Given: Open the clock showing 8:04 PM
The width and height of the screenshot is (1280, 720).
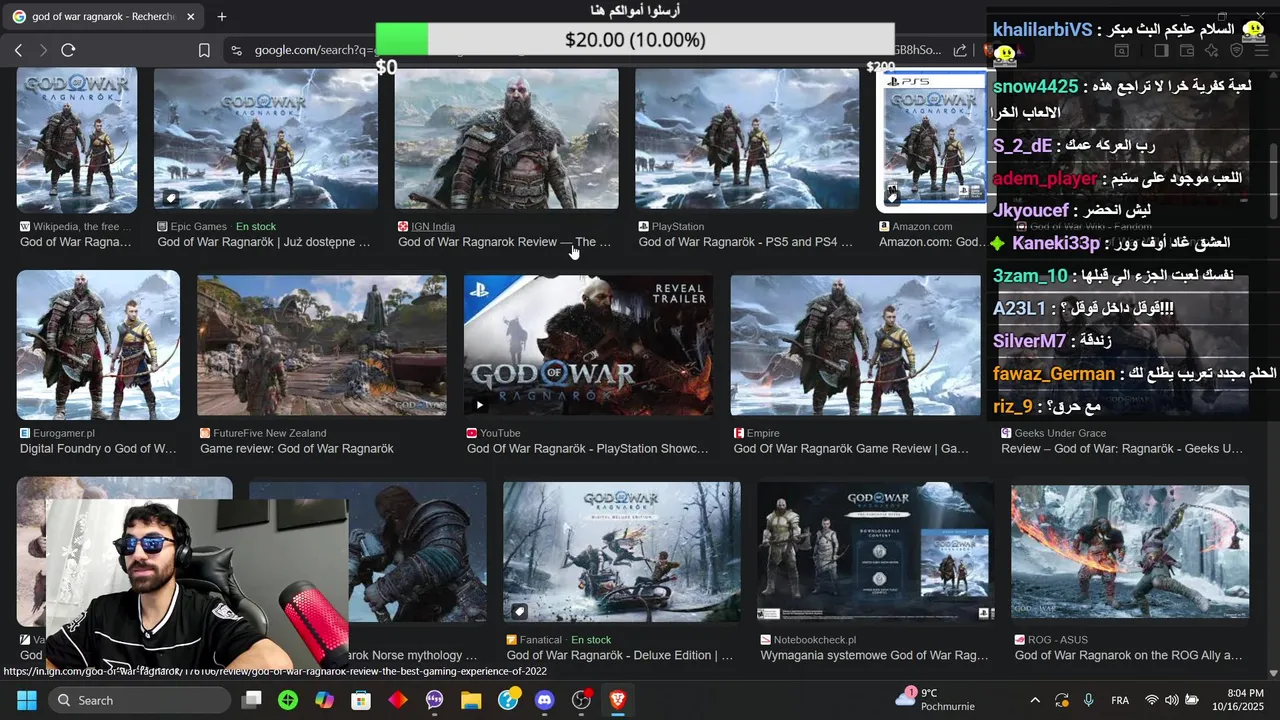Looking at the screenshot, I should 1238,699.
